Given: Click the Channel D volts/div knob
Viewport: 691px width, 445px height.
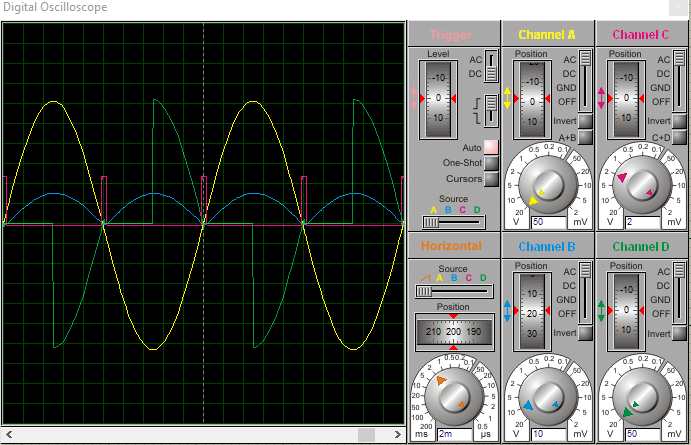Looking at the screenshot, I should [642, 397].
